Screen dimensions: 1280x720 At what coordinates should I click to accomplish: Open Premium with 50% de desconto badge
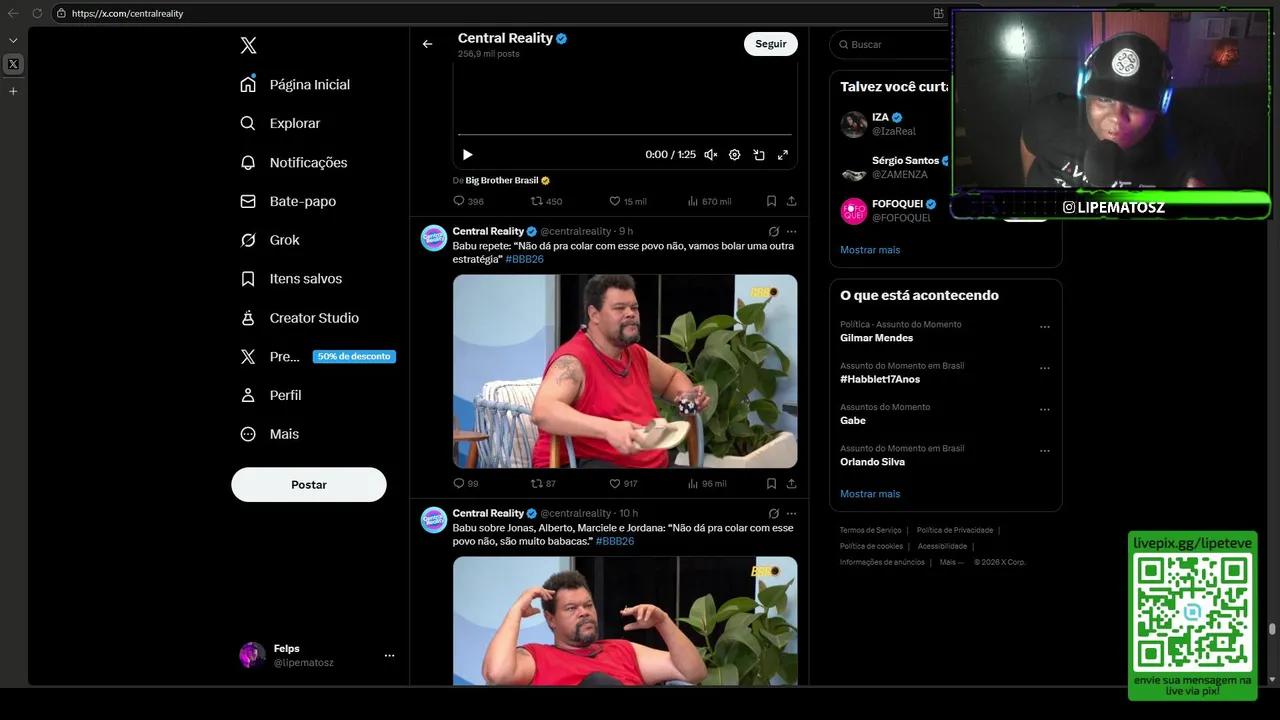pyautogui.click(x=317, y=356)
